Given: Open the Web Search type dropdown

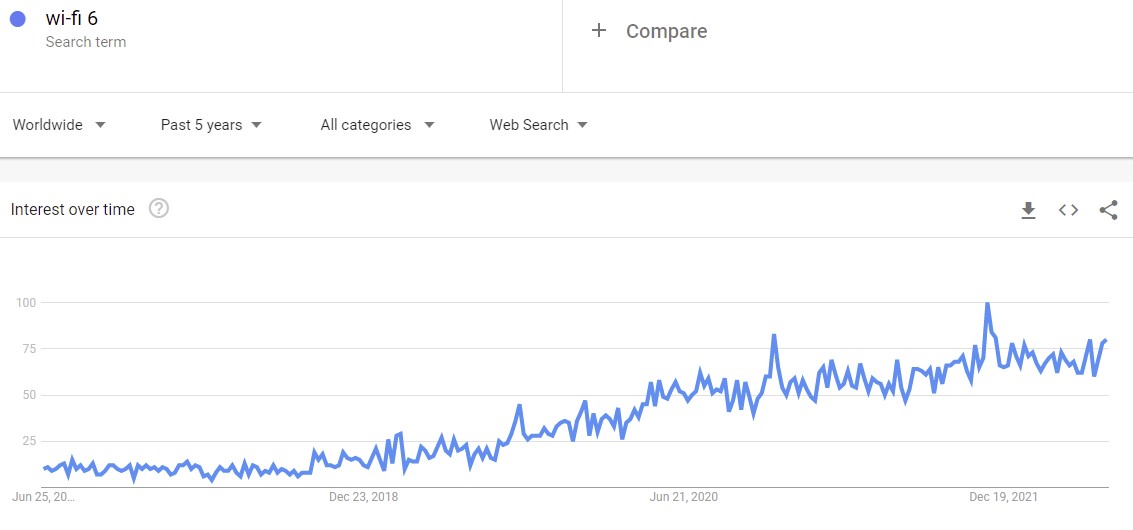Looking at the screenshot, I should pyautogui.click(x=538, y=125).
